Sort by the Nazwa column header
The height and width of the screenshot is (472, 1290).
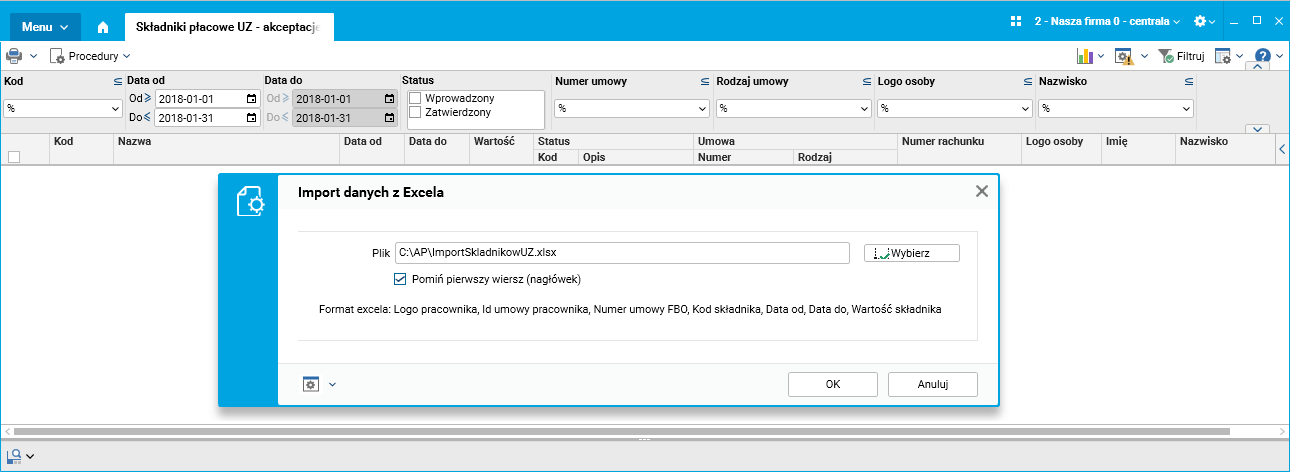[x=226, y=149]
